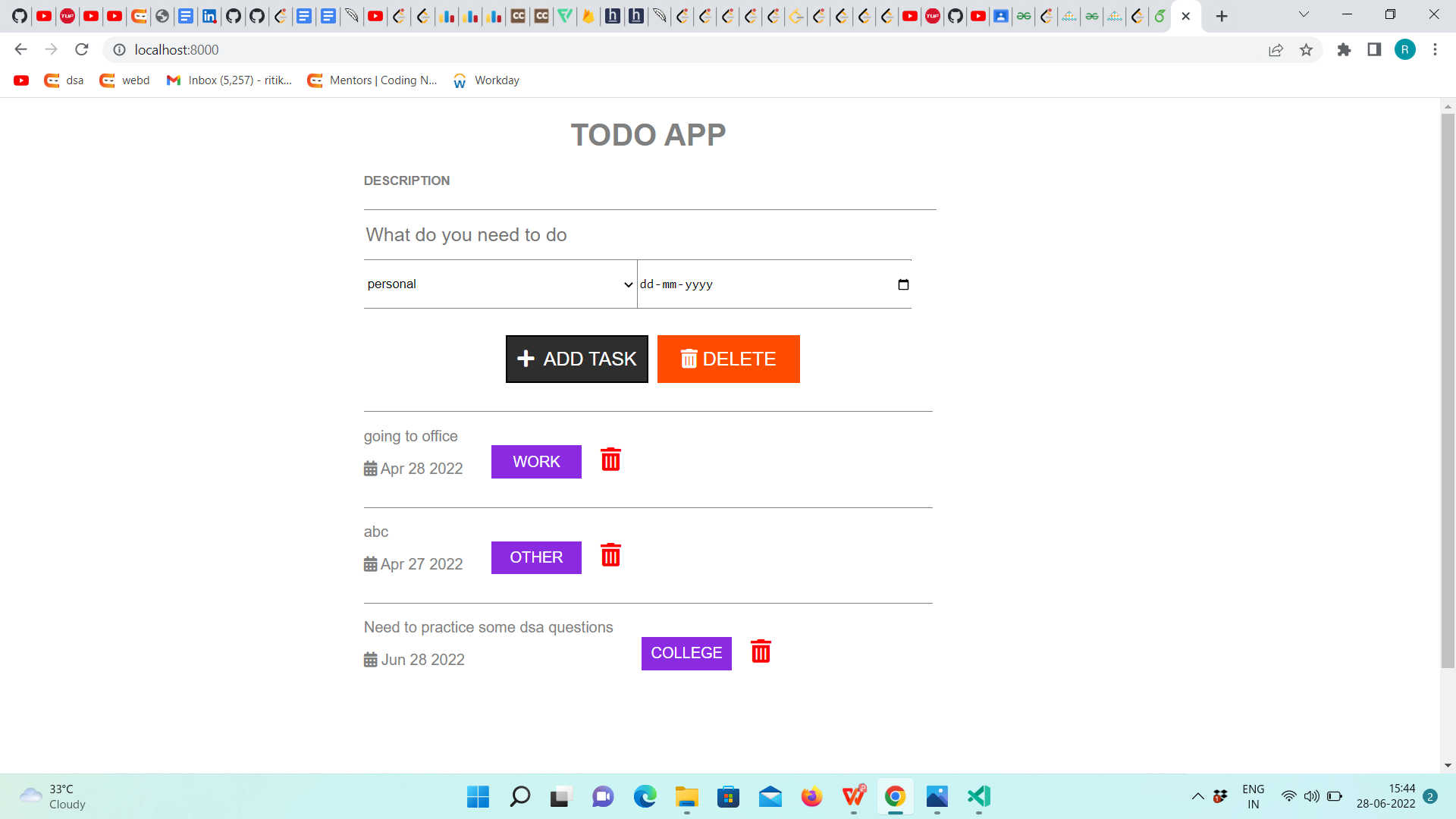Share this page icon in address bar
1456x819 pixels.
pos(1276,49)
